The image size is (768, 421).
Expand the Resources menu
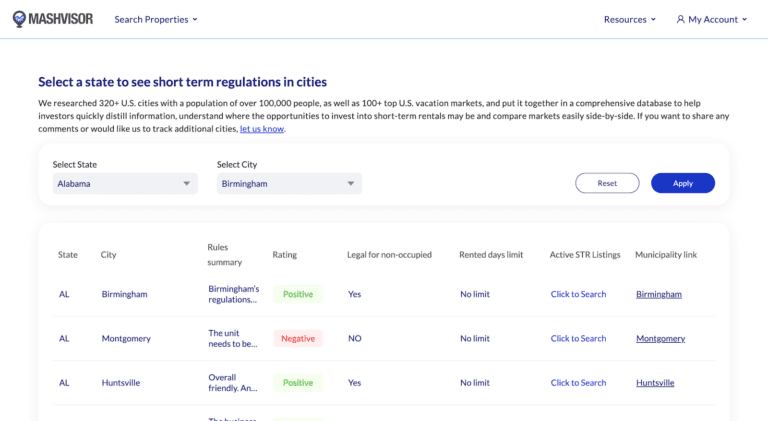(x=630, y=19)
